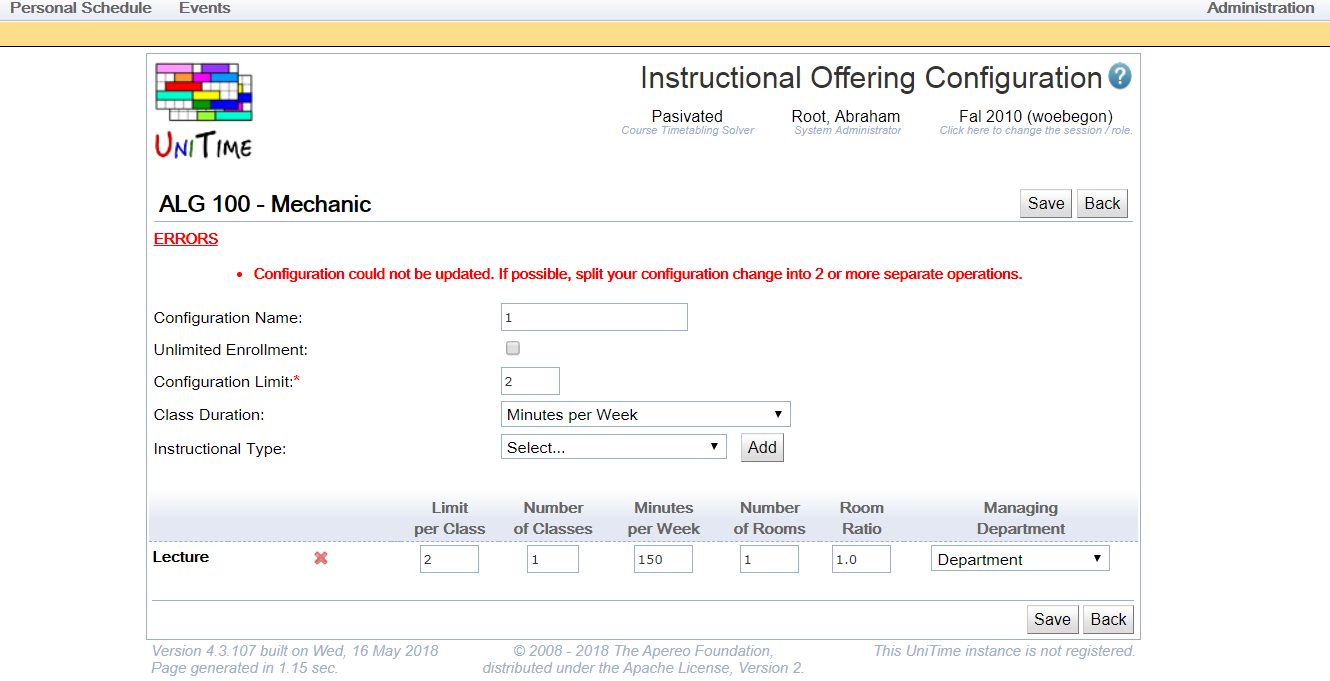Click Back at the bottom of the form

1107,618
